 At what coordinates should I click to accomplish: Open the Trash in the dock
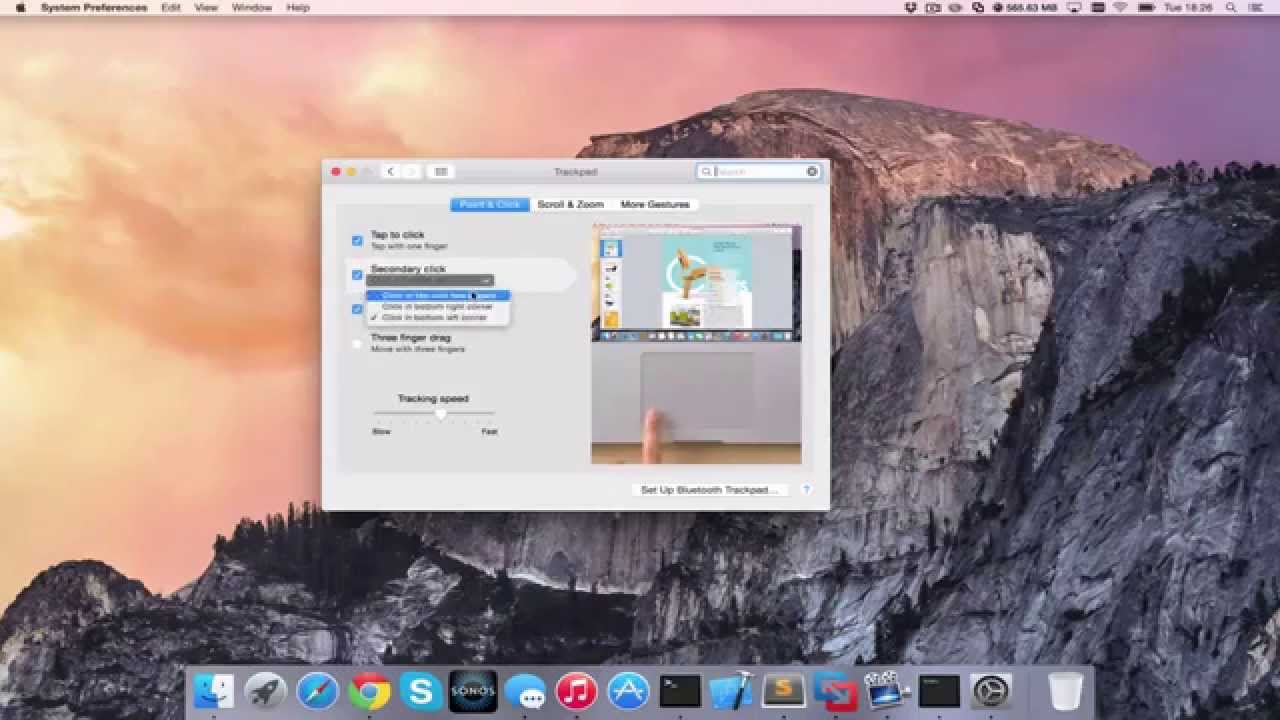click(1066, 691)
